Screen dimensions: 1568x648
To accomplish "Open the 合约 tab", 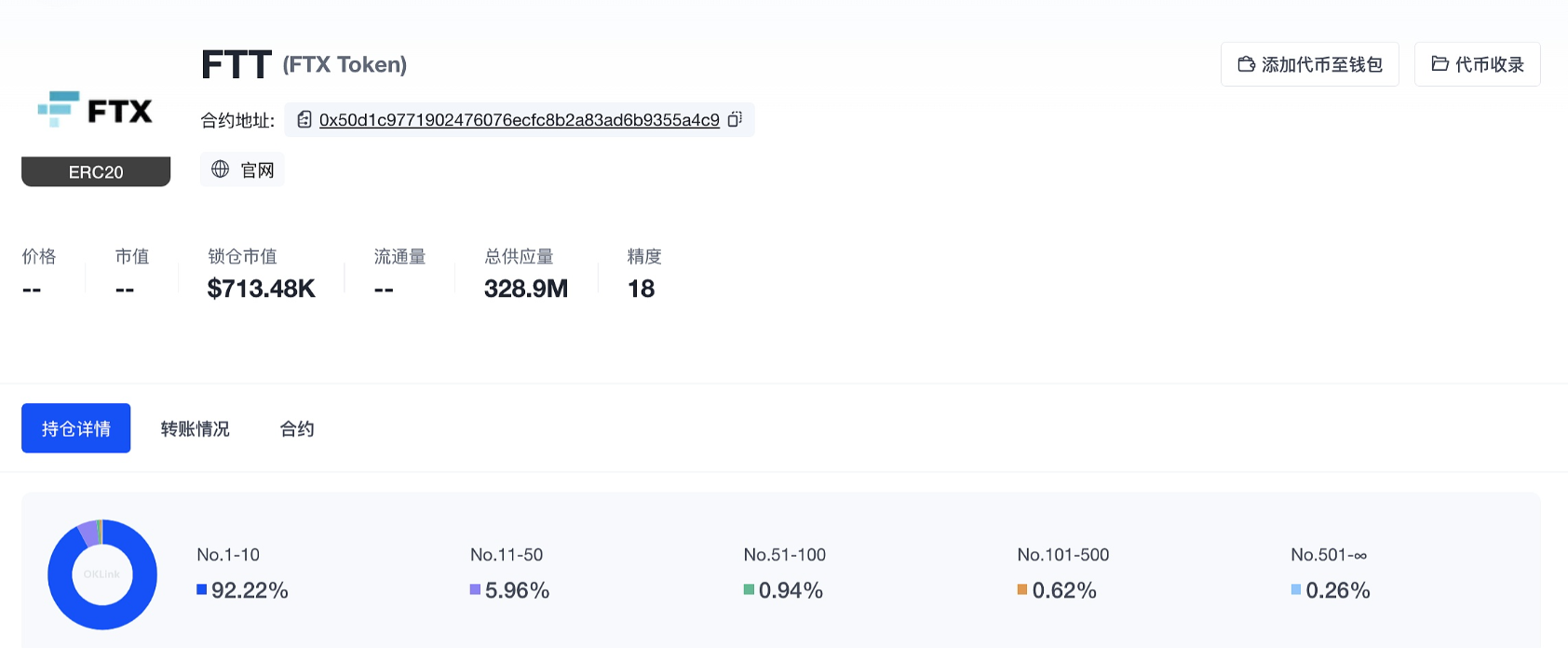I will click(x=297, y=428).
